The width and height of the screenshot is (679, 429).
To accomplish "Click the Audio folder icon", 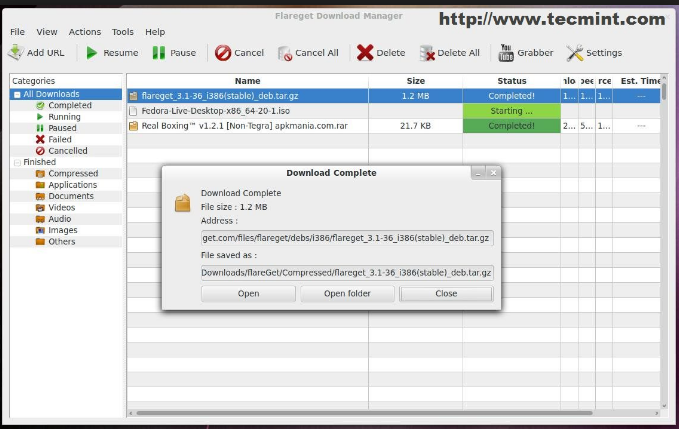I will (x=40, y=219).
